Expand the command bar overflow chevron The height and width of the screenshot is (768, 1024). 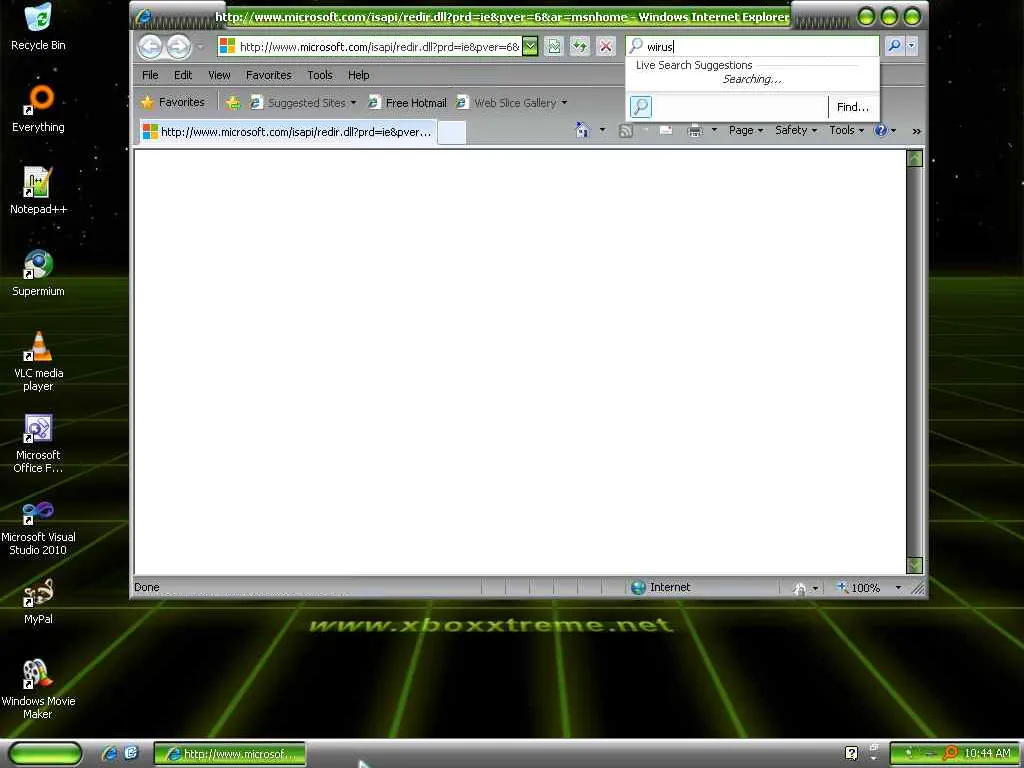click(x=916, y=131)
